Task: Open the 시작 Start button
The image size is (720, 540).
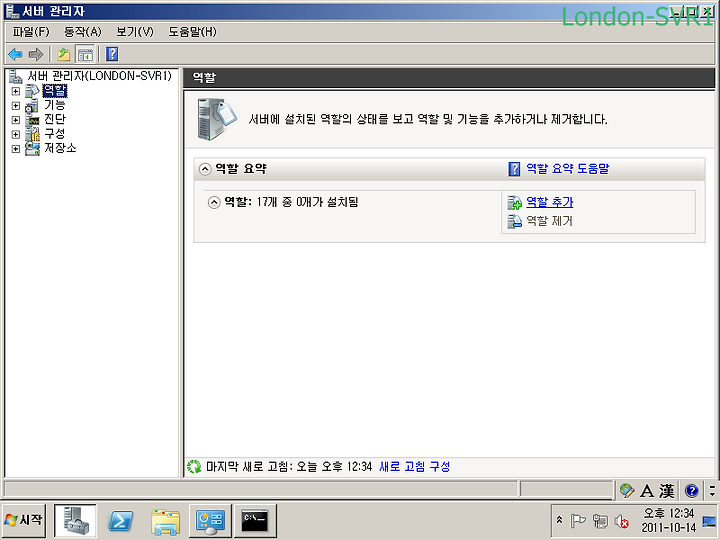Action: pyautogui.click(x=23, y=520)
